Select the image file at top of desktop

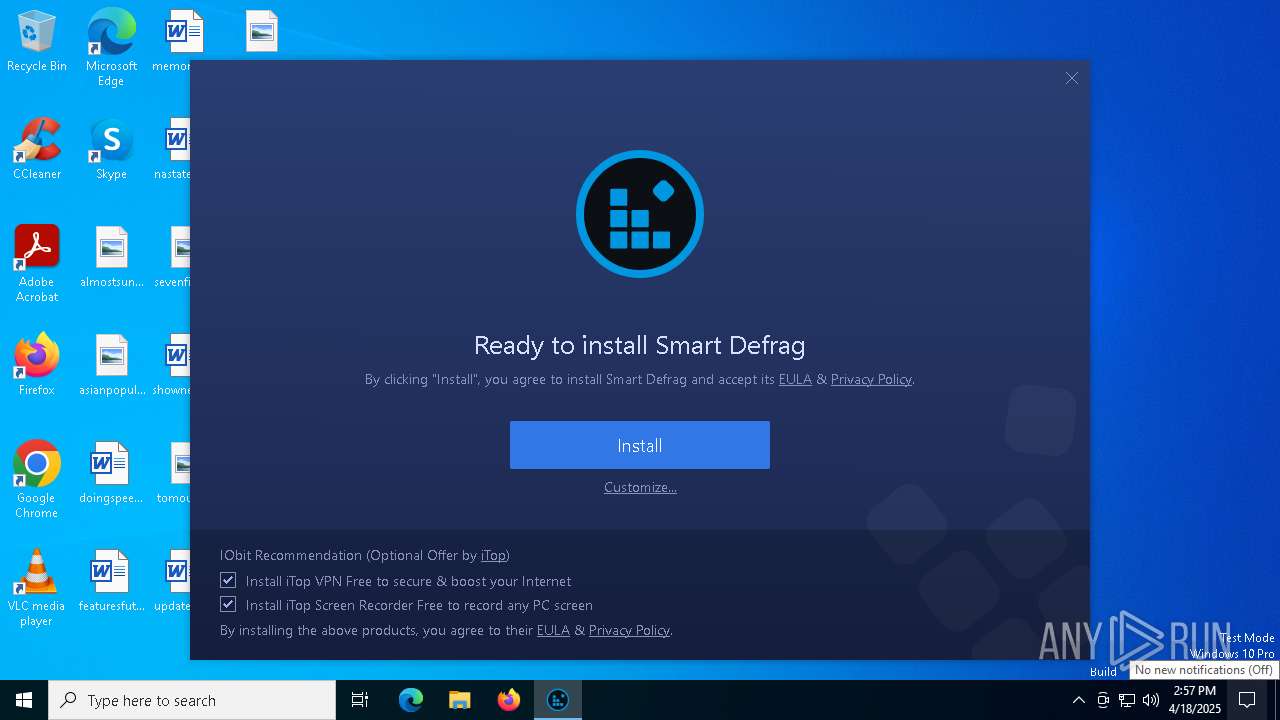tap(261, 32)
